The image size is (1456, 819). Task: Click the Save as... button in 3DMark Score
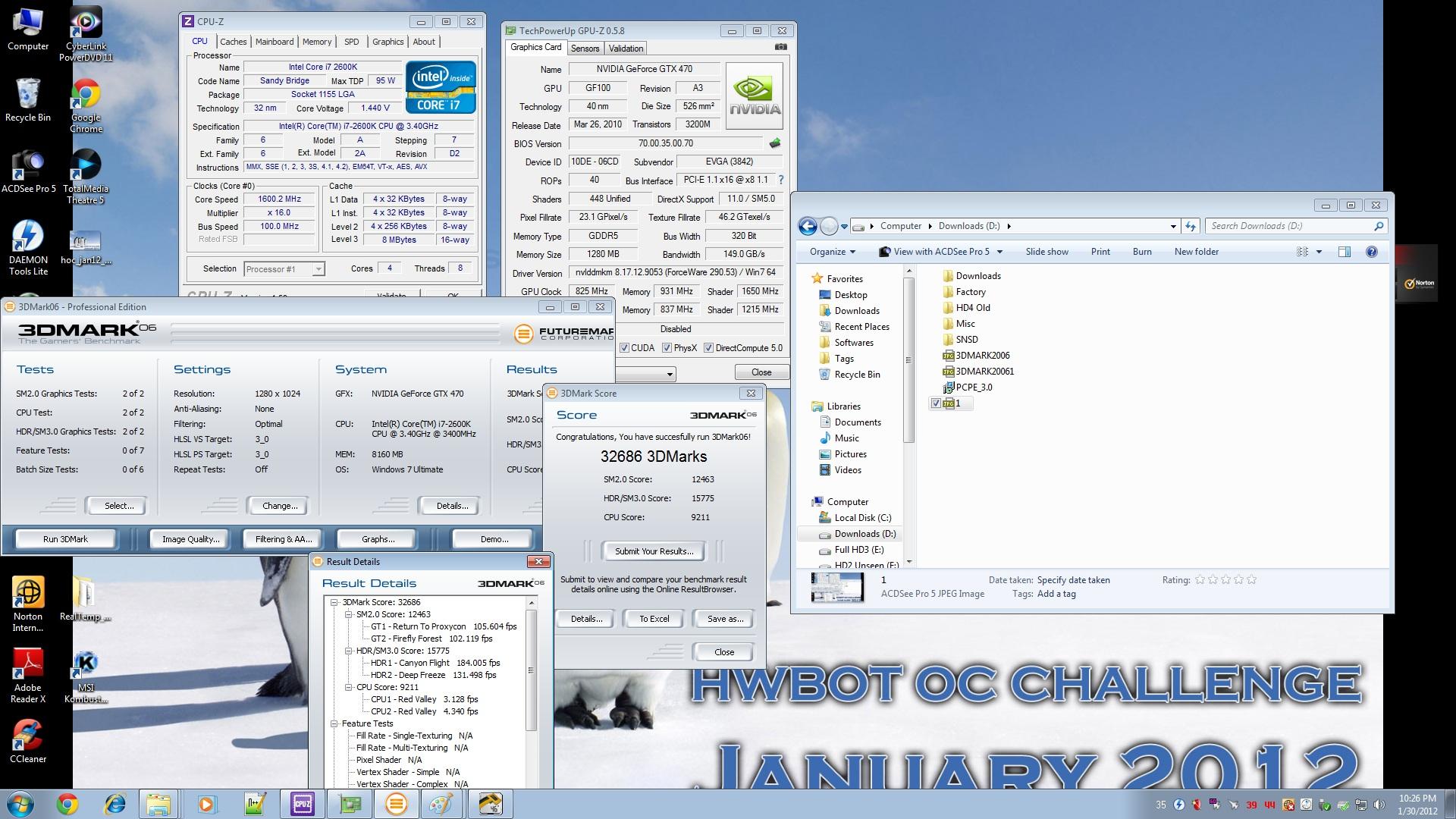[724, 619]
